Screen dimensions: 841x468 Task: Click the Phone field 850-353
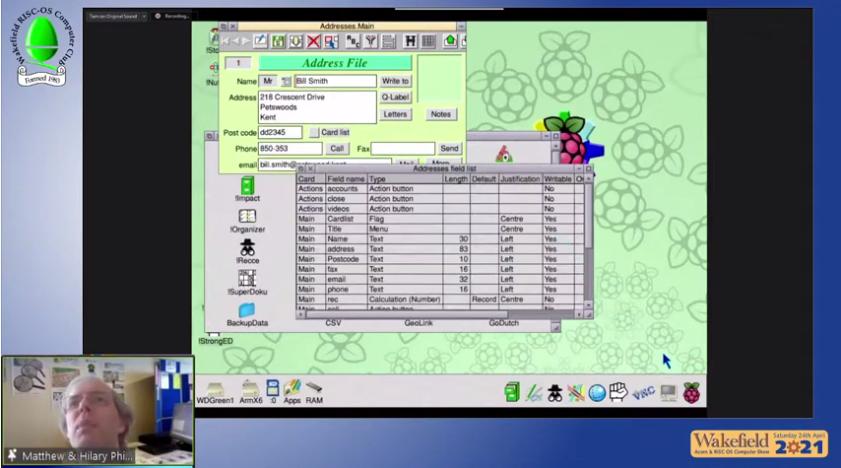click(290, 148)
